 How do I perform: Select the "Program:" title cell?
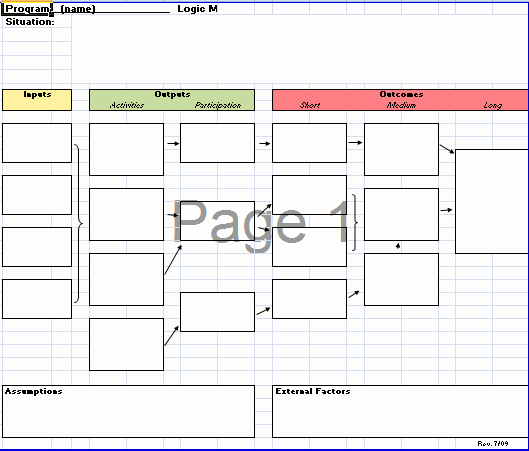27,8
